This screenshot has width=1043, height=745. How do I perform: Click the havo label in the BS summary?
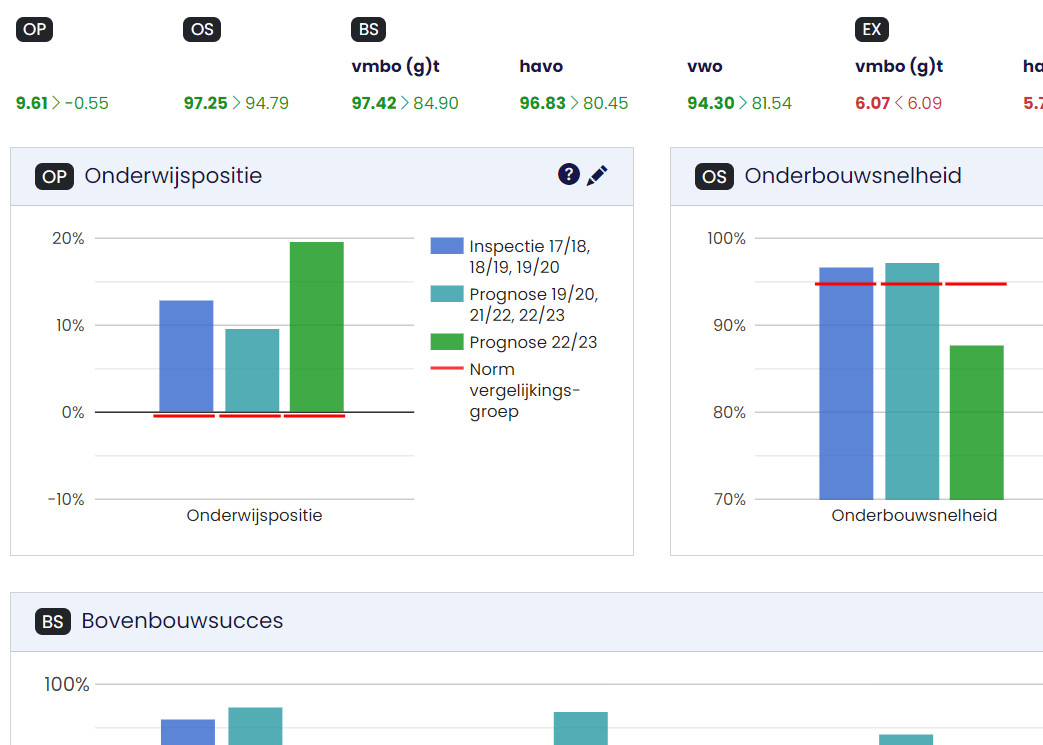tap(541, 66)
